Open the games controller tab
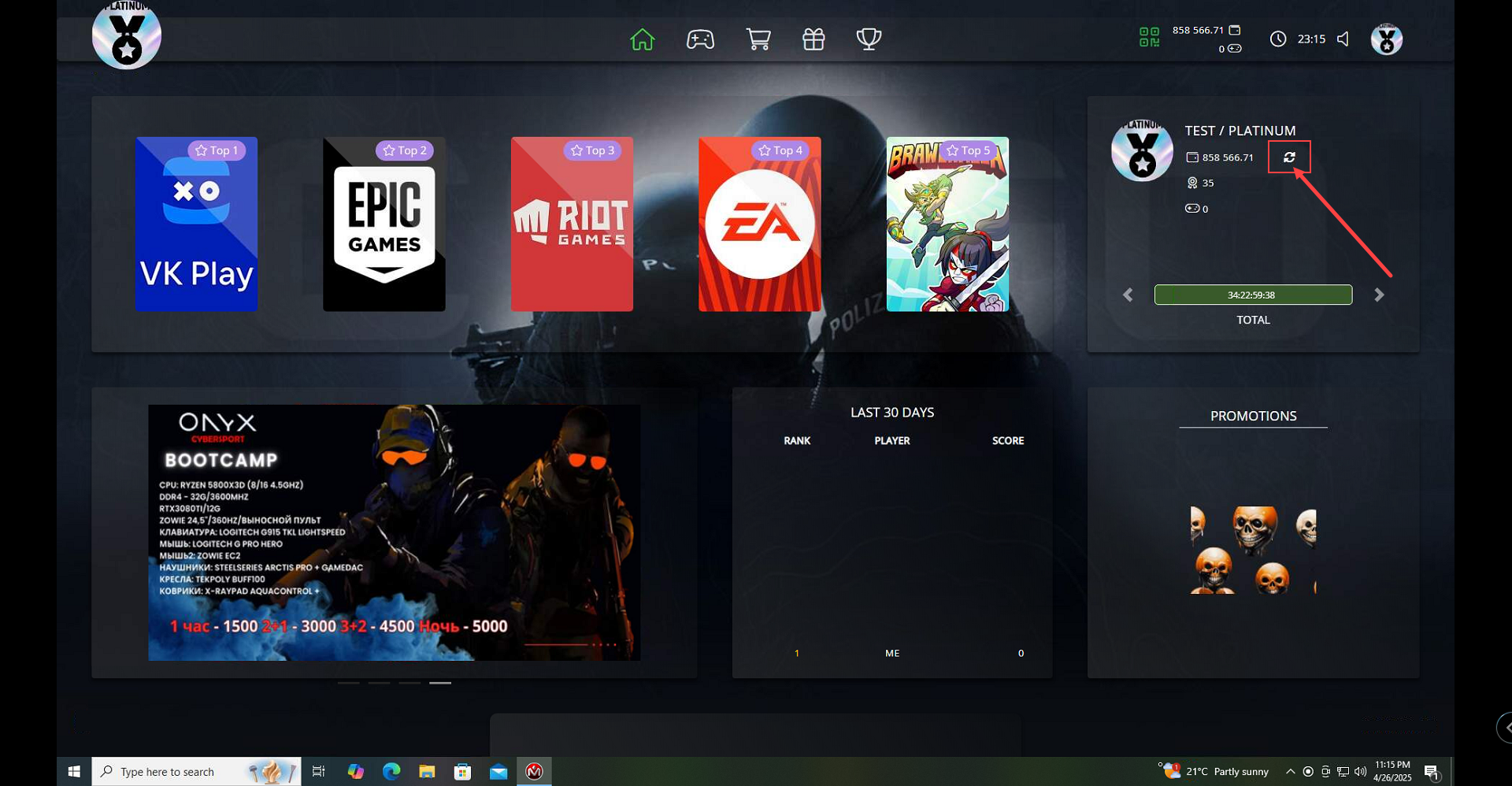Image resolution: width=1512 pixels, height=786 pixels. pyautogui.click(x=700, y=39)
